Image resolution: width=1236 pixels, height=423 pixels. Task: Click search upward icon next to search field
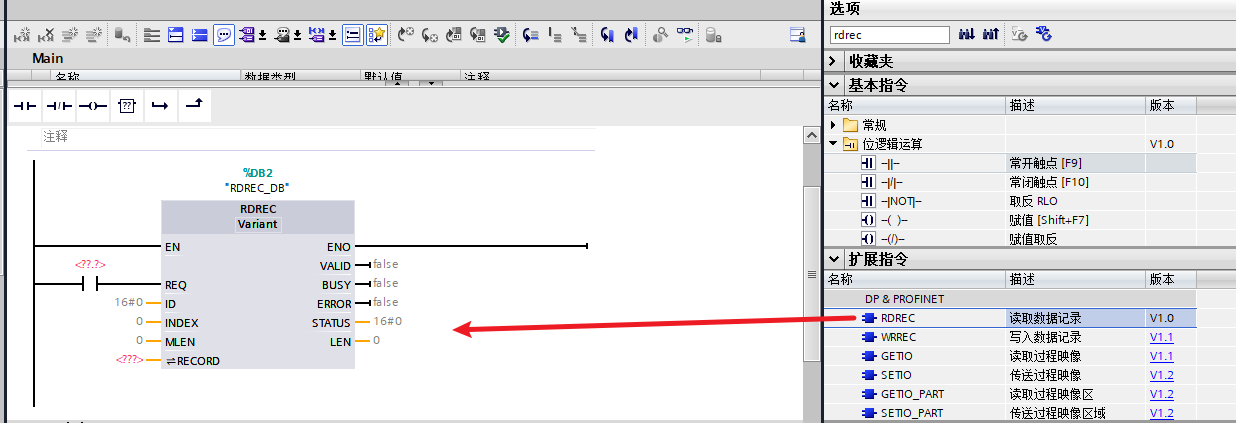990,34
